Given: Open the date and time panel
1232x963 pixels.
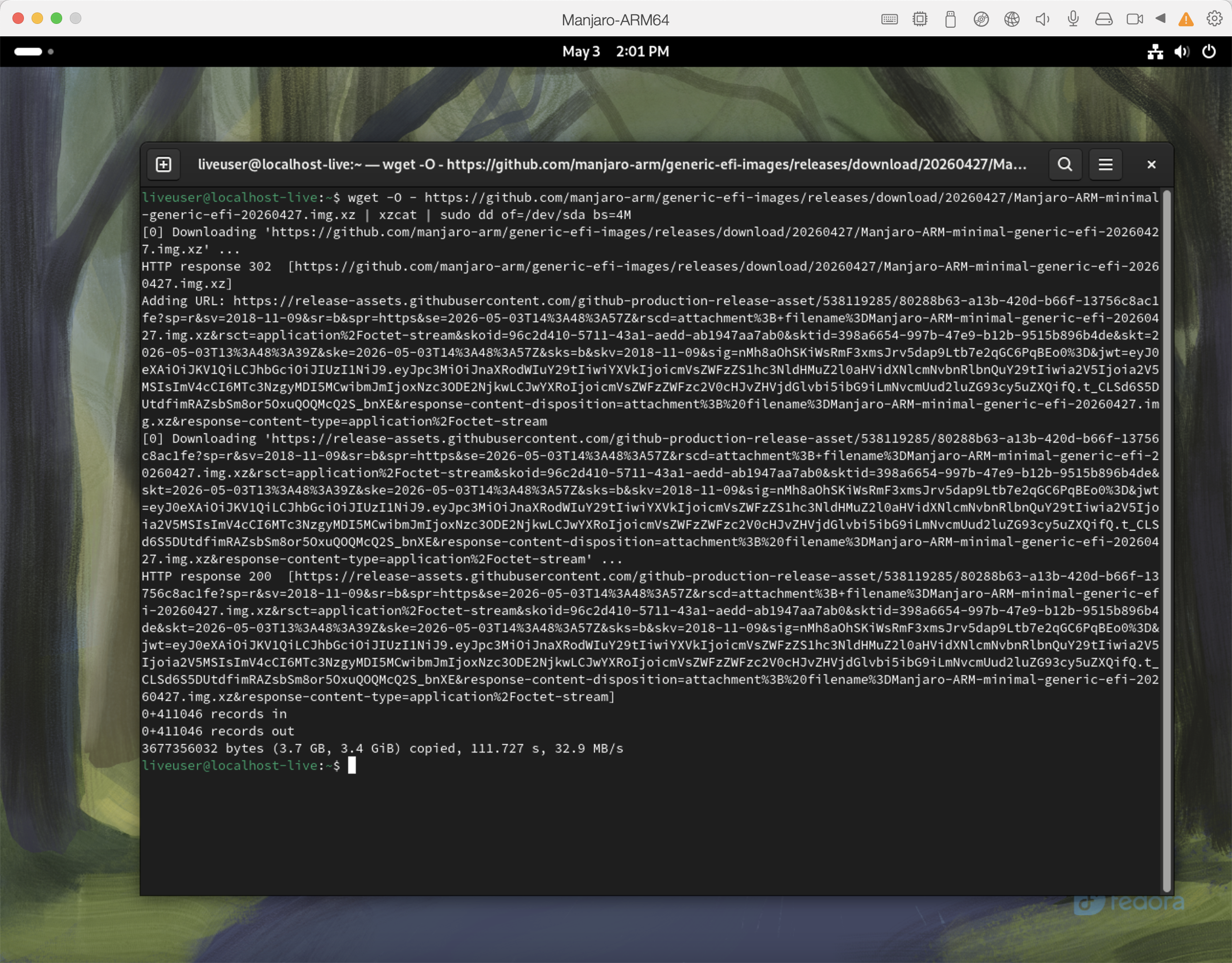Looking at the screenshot, I should tap(616, 51).
